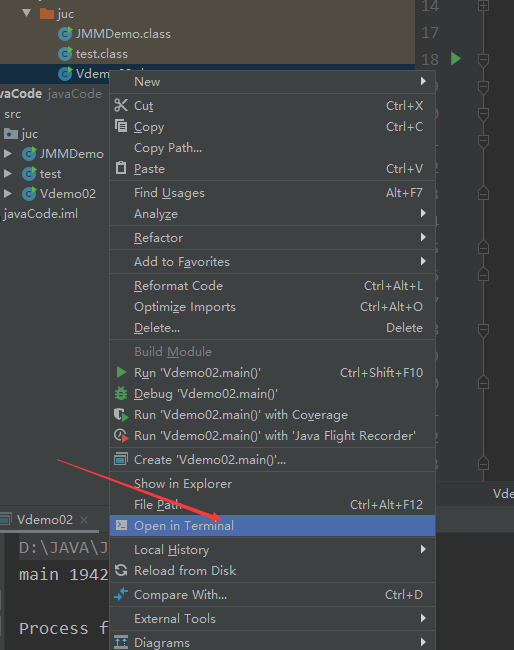Click the green run gutter arrow at line 18
Screen dimensions: 514x650
[456, 58]
